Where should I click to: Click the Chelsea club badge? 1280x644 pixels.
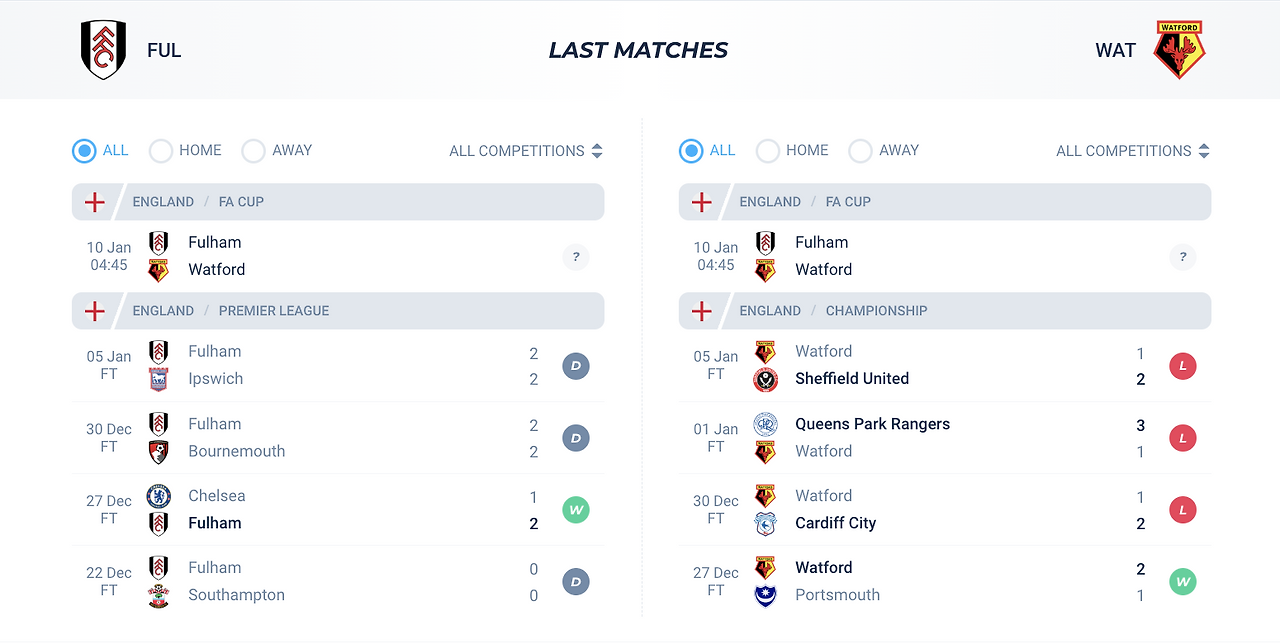click(158, 496)
